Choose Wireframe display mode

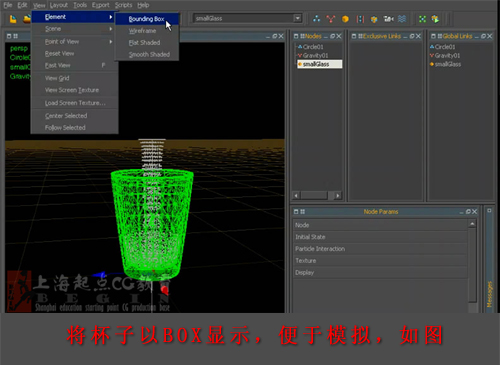click(147, 31)
